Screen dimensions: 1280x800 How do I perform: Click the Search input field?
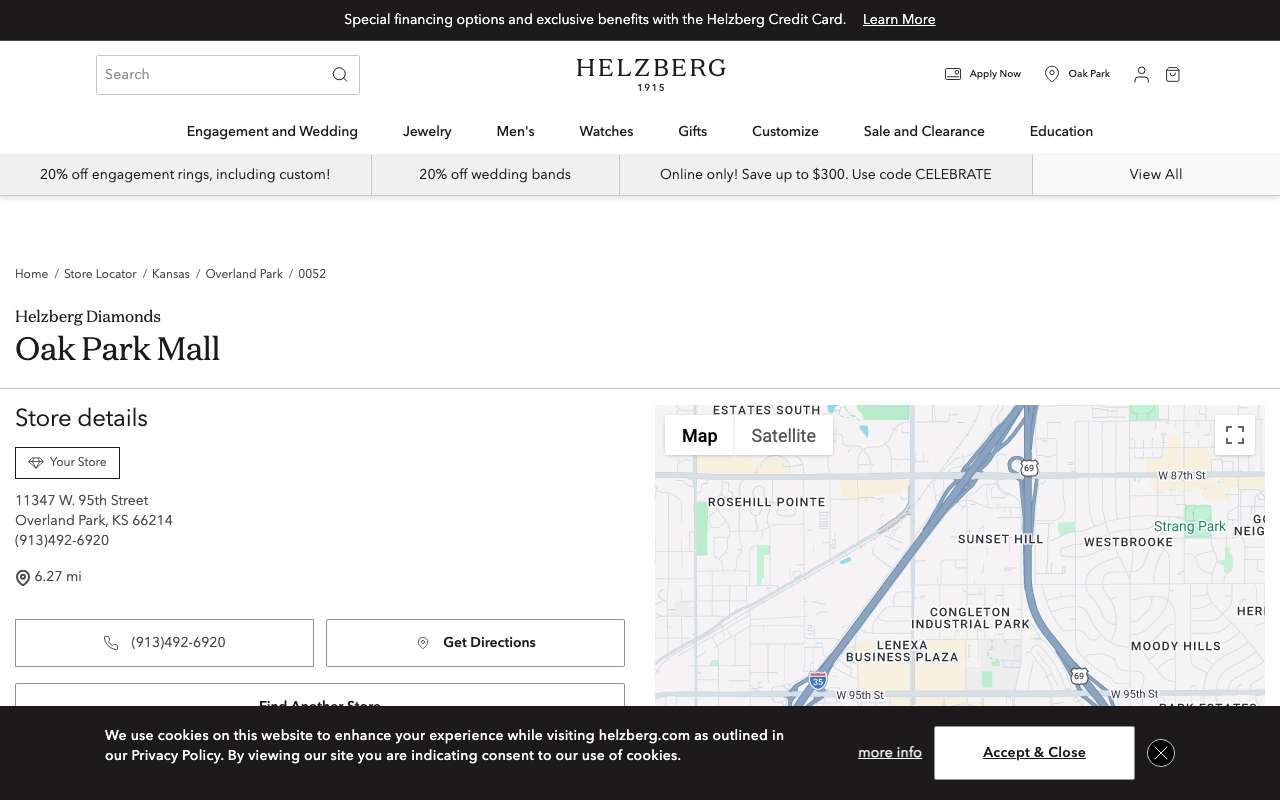coord(228,75)
